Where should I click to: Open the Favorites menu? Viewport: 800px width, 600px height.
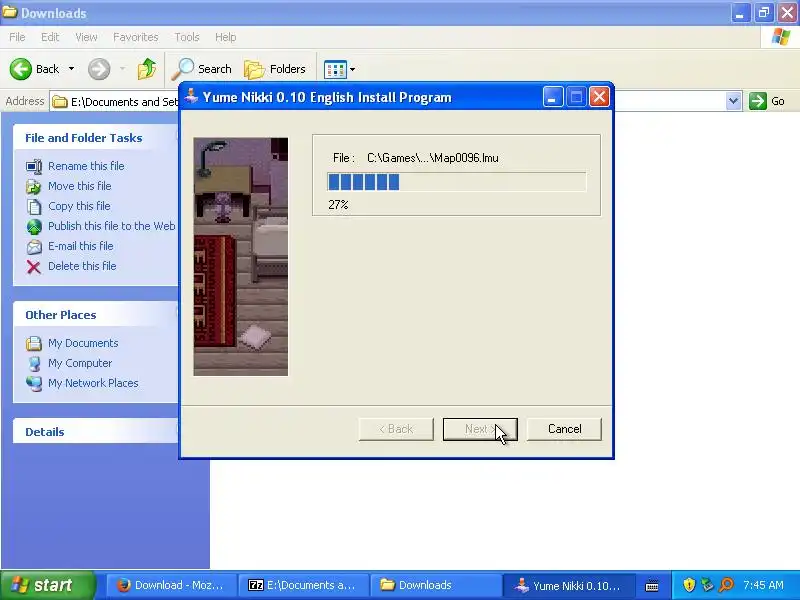pos(136,37)
